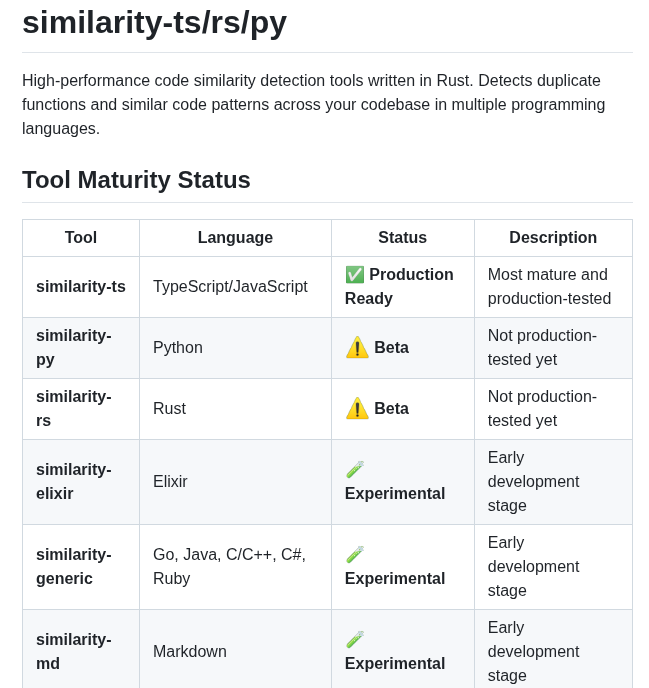Click the 'Go, Java, C/C++, C#, Ruby' cell
The height and width of the screenshot is (688, 649).
(x=235, y=566)
